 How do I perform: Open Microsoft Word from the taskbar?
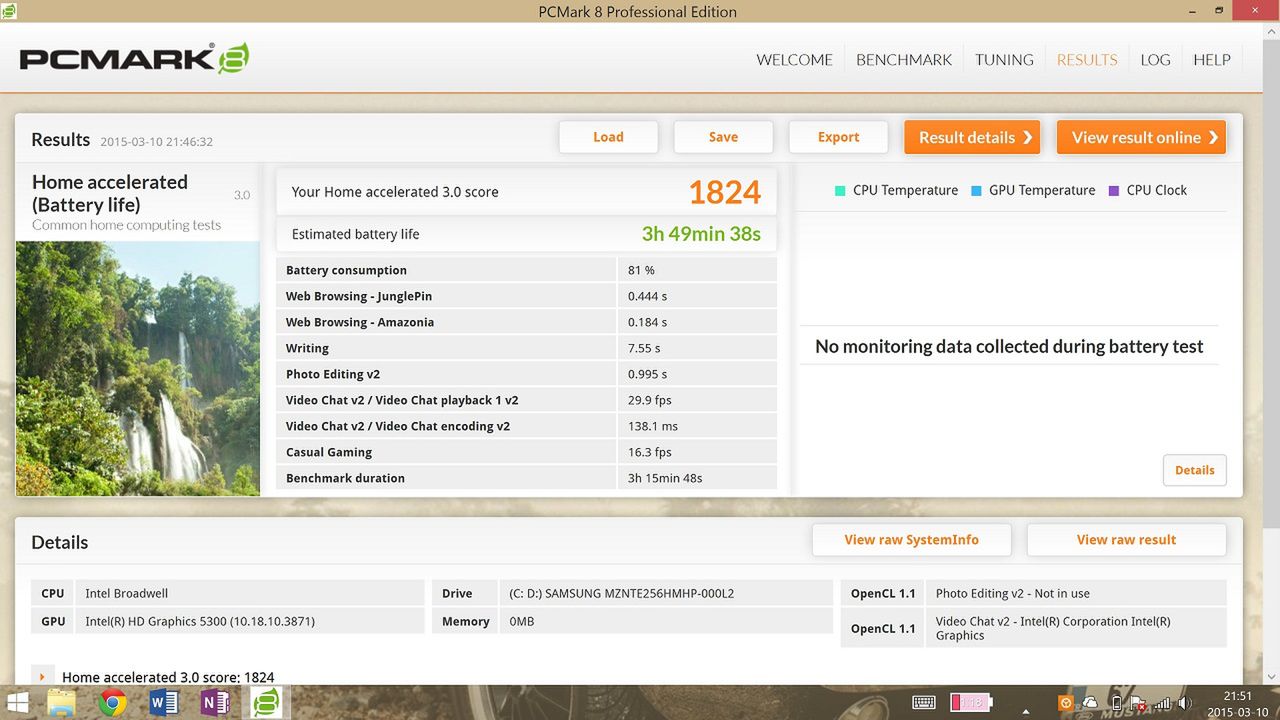(163, 703)
